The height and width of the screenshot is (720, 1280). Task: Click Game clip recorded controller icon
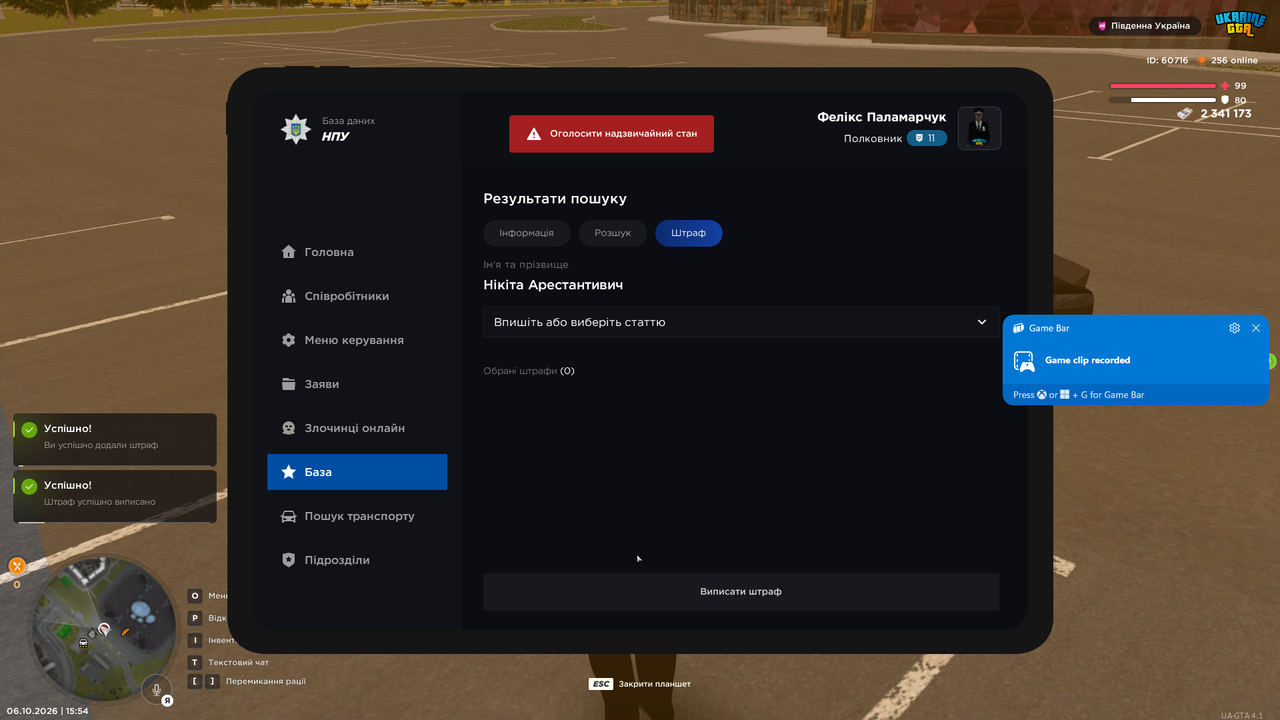click(1024, 361)
